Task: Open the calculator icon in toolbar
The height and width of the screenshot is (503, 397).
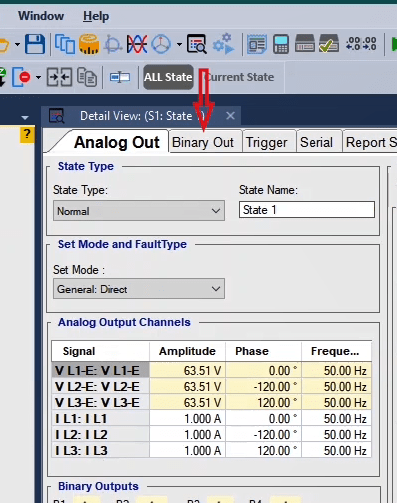Action: pos(281,44)
